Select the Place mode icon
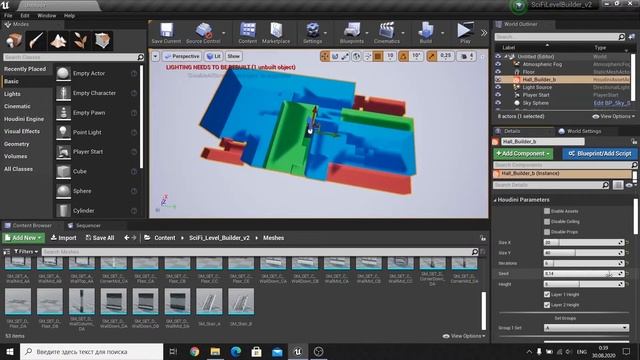This screenshot has width=640, height=360. (14, 41)
